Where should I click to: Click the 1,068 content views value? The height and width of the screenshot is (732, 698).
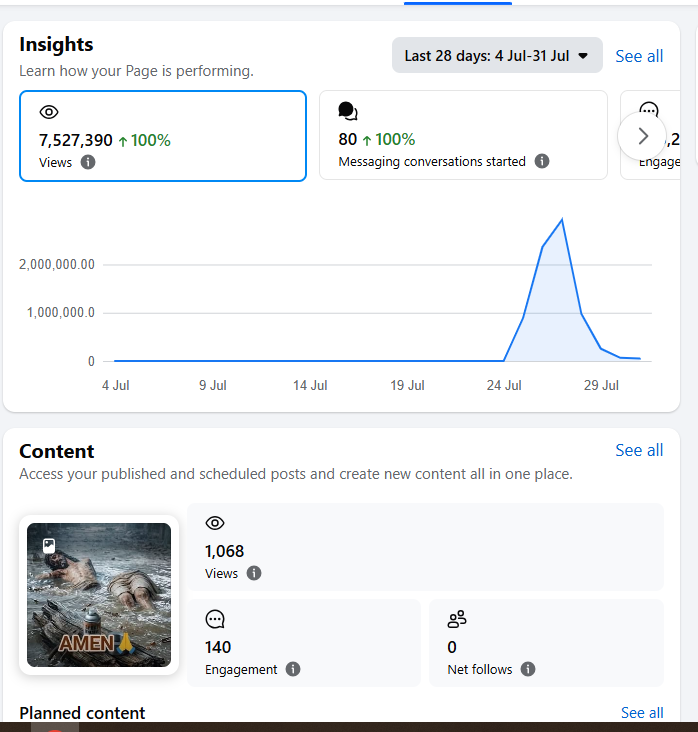click(224, 551)
